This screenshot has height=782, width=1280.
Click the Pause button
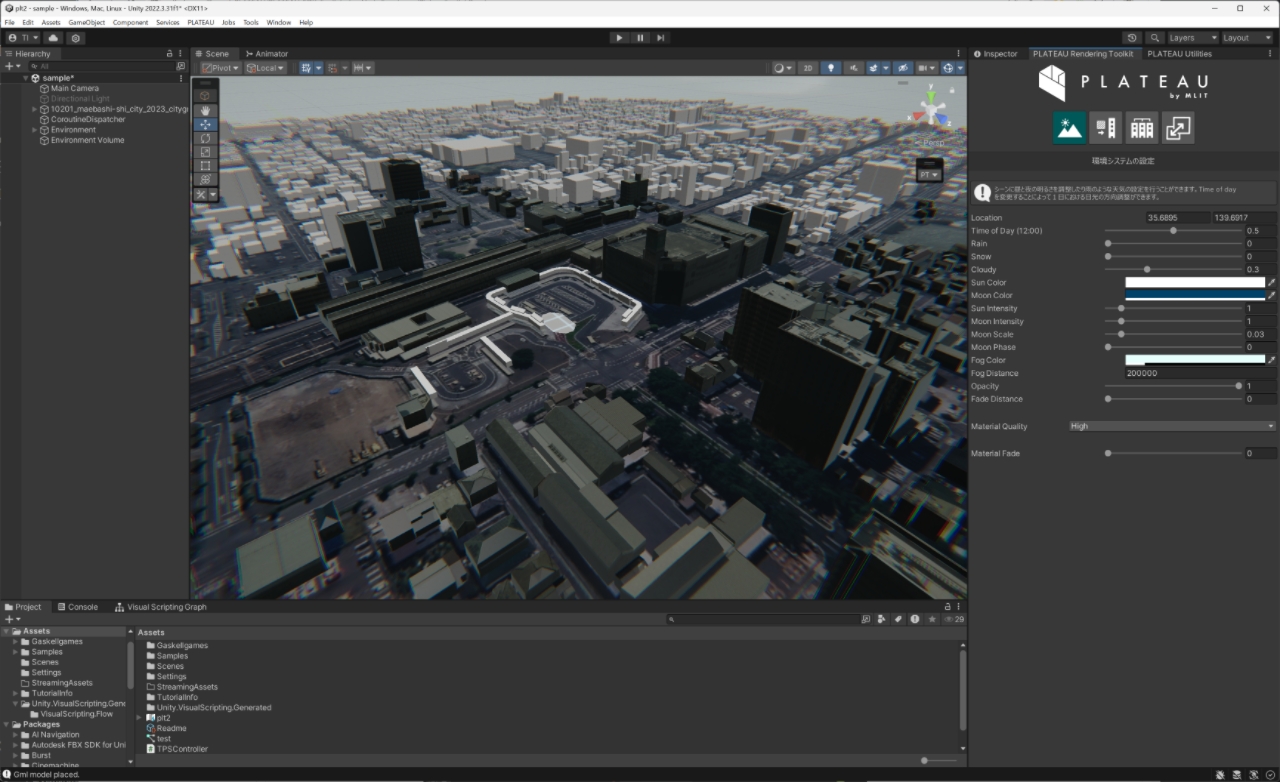(640, 38)
